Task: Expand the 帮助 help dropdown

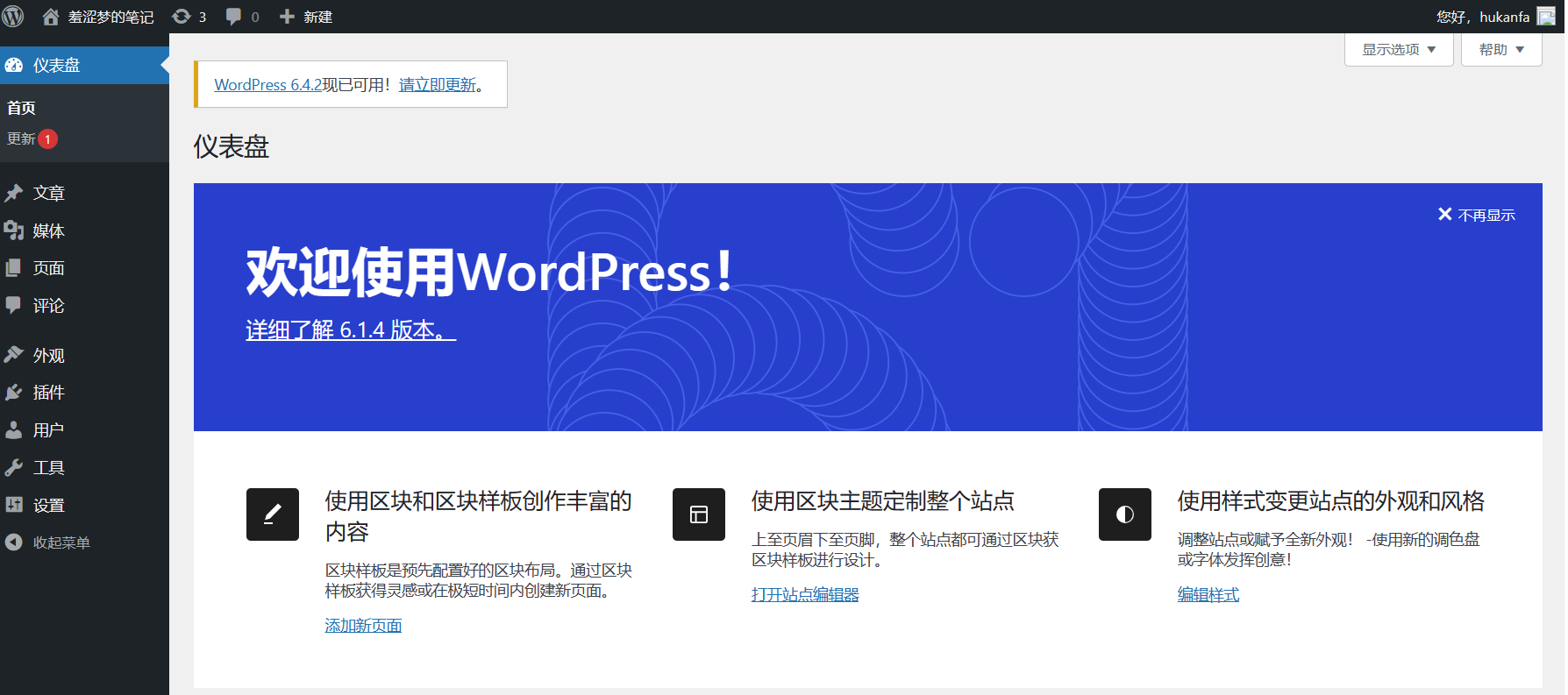Action: point(1501,49)
